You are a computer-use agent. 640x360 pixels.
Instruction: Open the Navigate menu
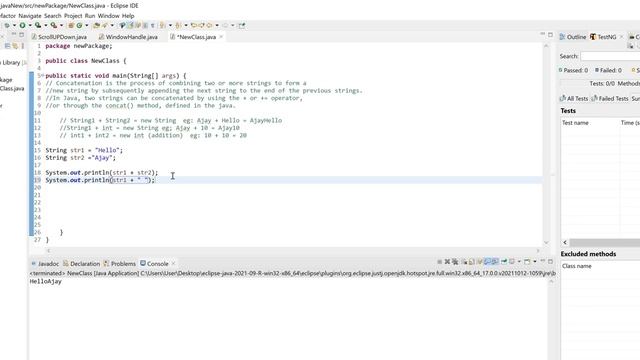30,16
